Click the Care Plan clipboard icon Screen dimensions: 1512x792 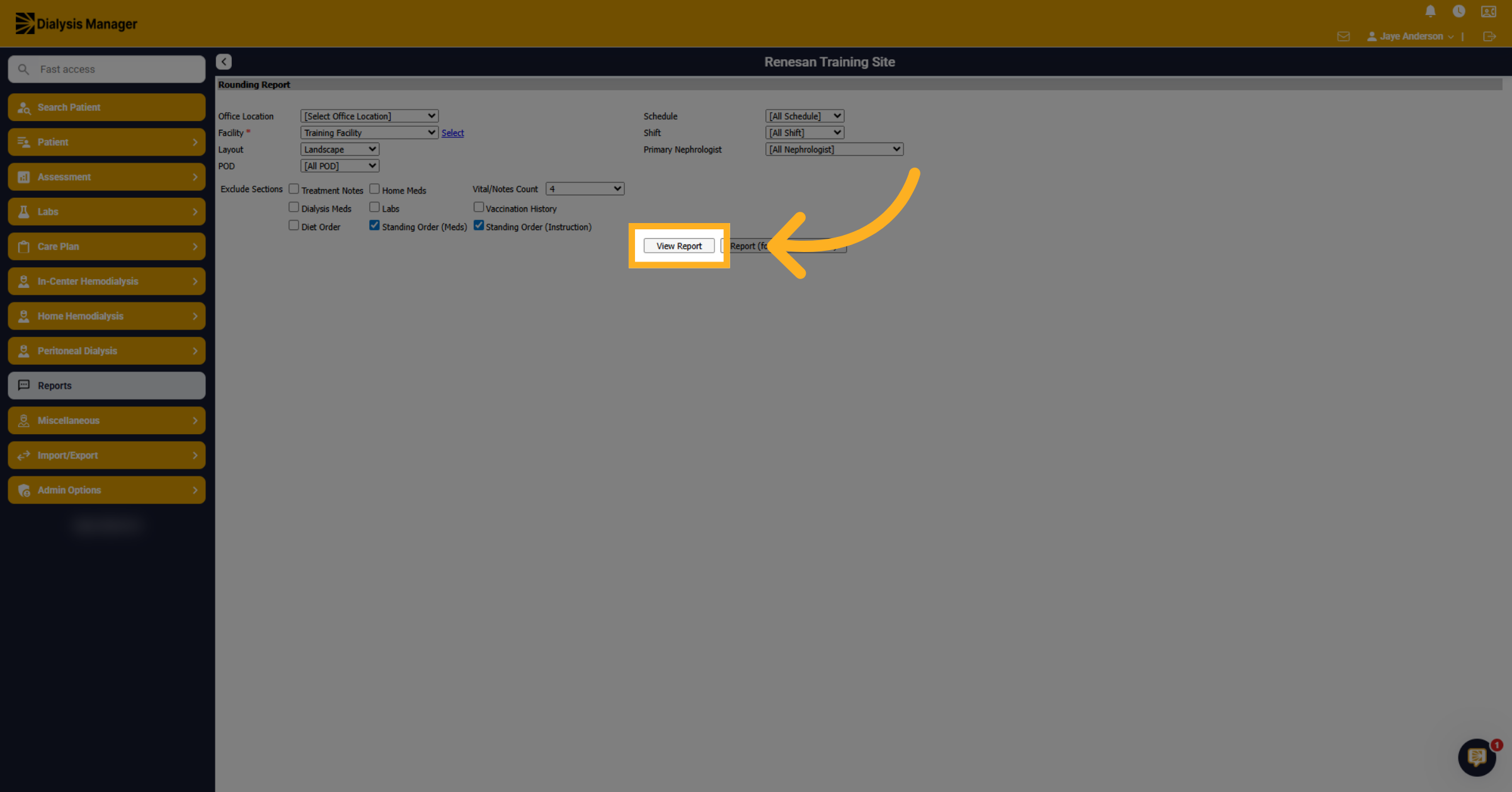click(x=24, y=246)
